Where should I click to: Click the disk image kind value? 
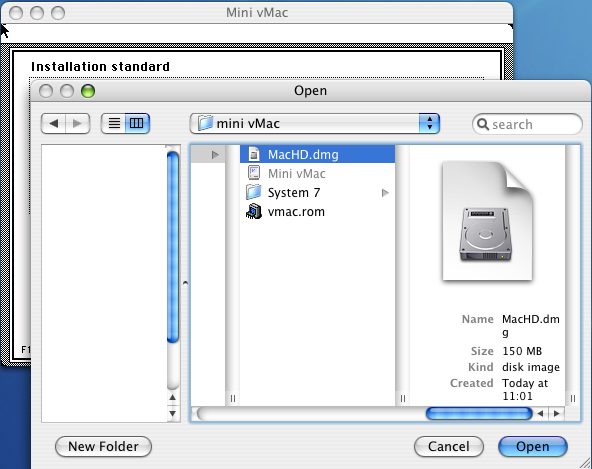point(531,367)
